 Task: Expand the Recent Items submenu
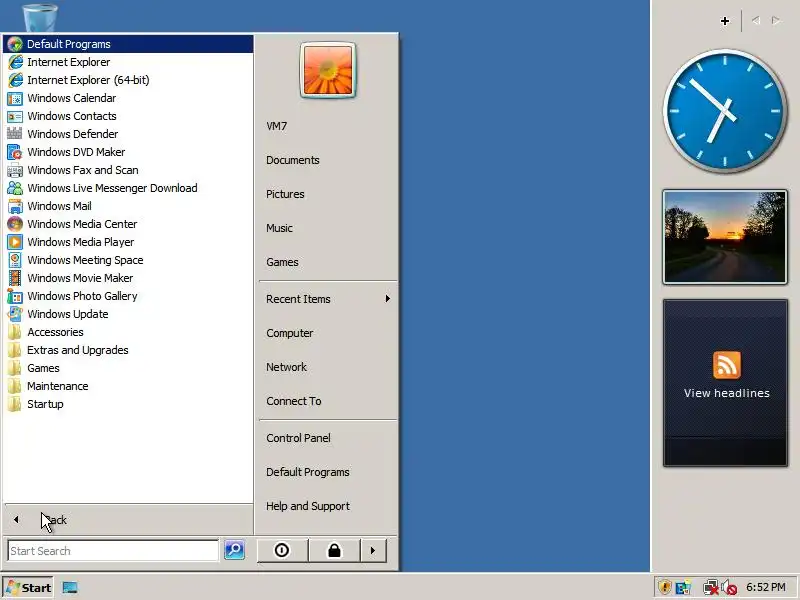327,299
